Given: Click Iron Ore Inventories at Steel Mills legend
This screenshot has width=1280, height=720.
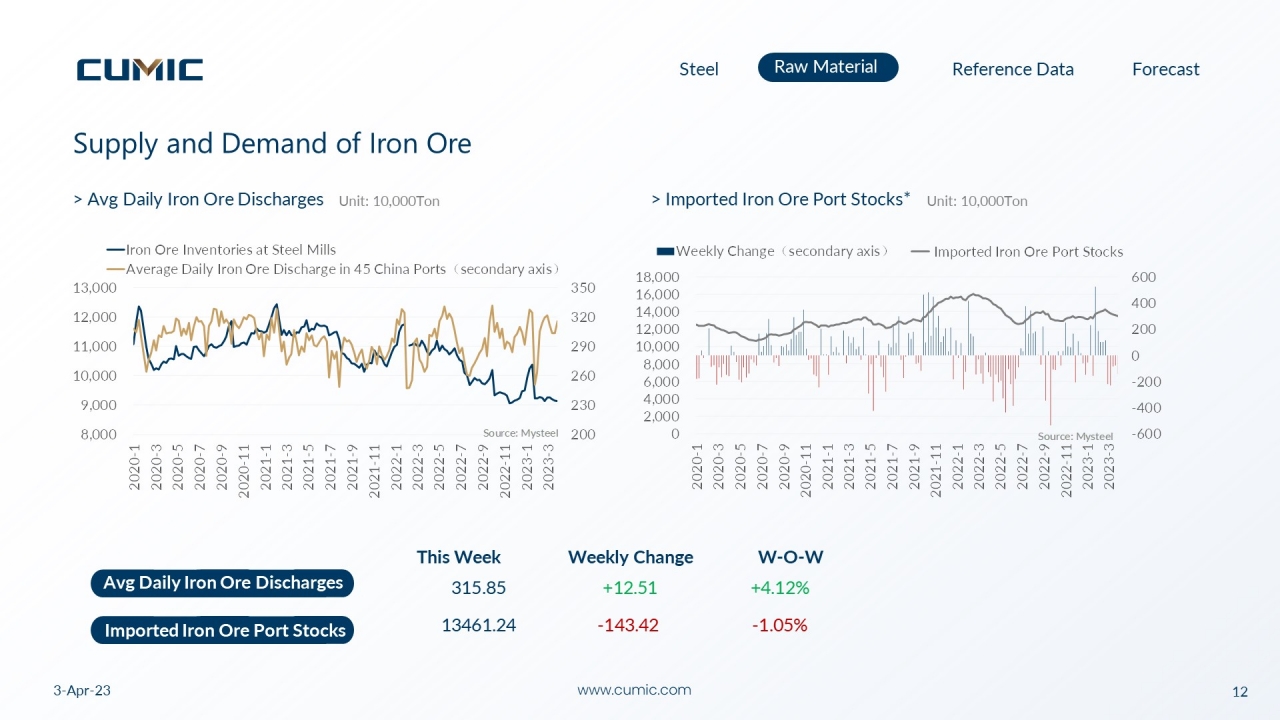Looking at the screenshot, I should 222,250.
